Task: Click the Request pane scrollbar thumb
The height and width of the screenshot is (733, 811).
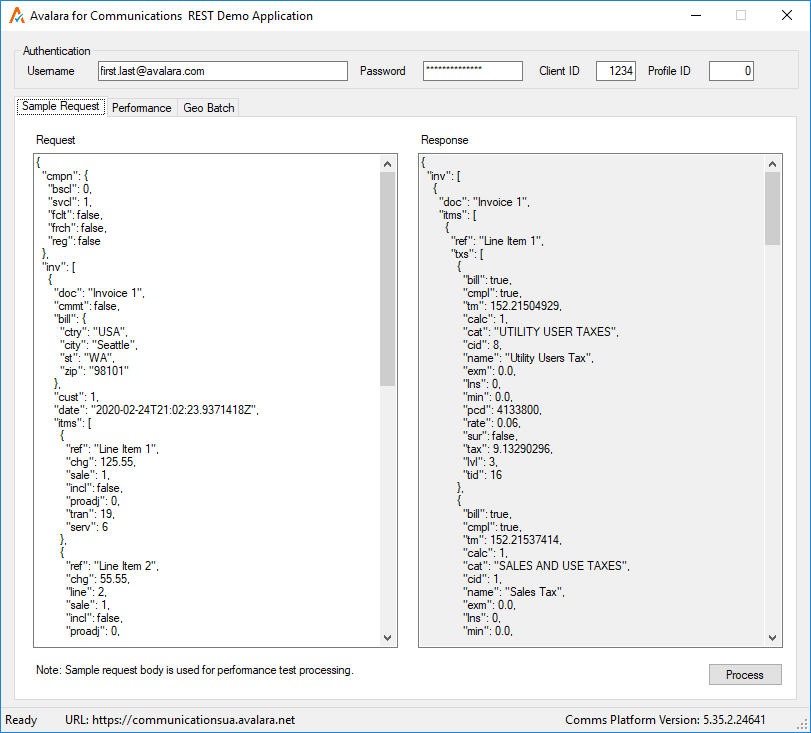Action: point(388,278)
